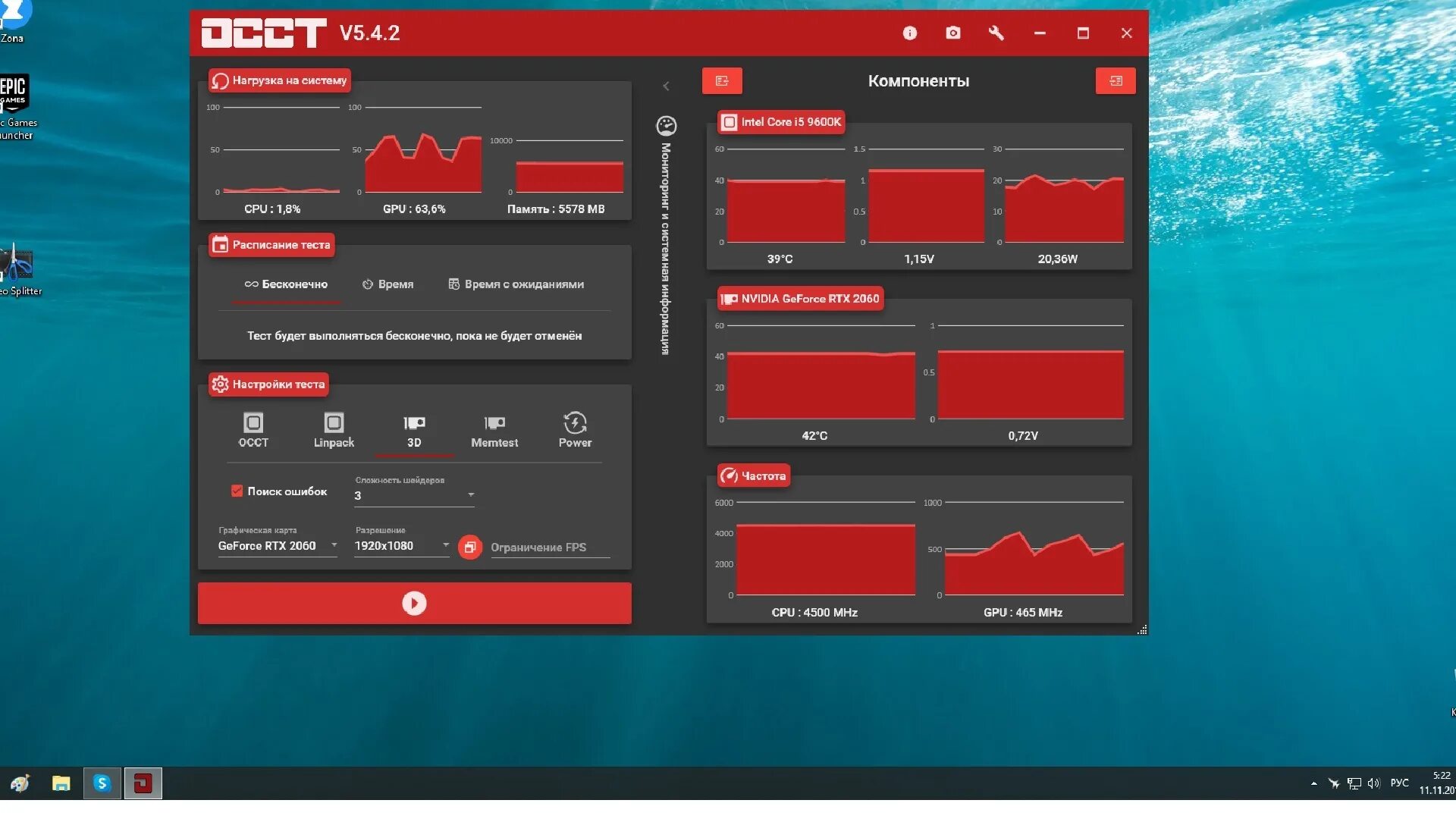1456x819 pixels.
Task: Click the OCCT taskbar icon
Action: tap(143, 783)
